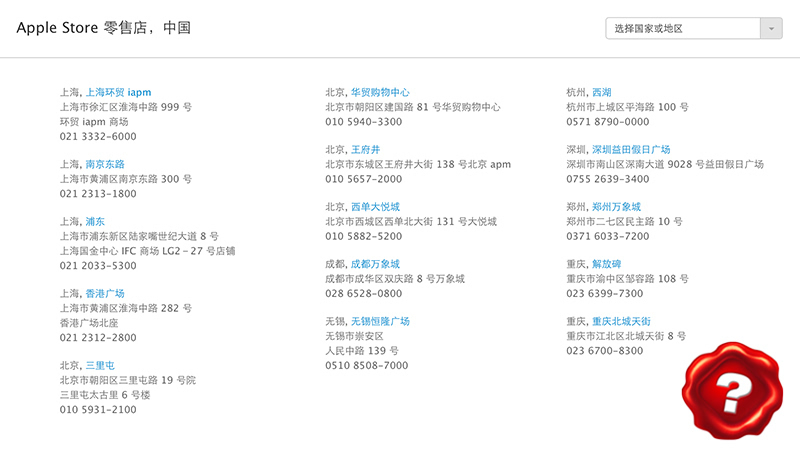Open the 华贸购物中心 store link
The height and width of the screenshot is (458, 800).
click(x=380, y=92)
